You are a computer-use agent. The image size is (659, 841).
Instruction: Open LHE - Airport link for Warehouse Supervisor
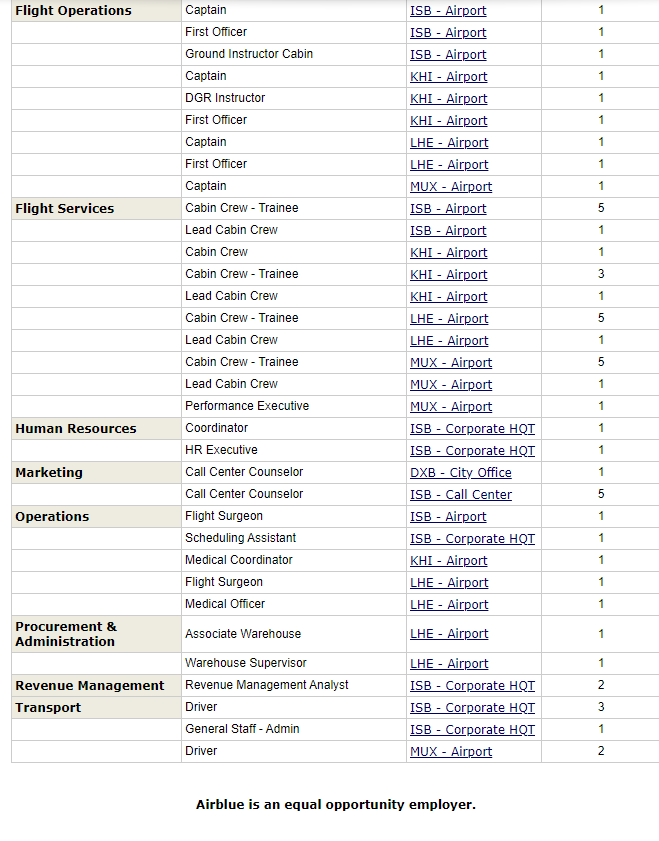tap(449, 663)
